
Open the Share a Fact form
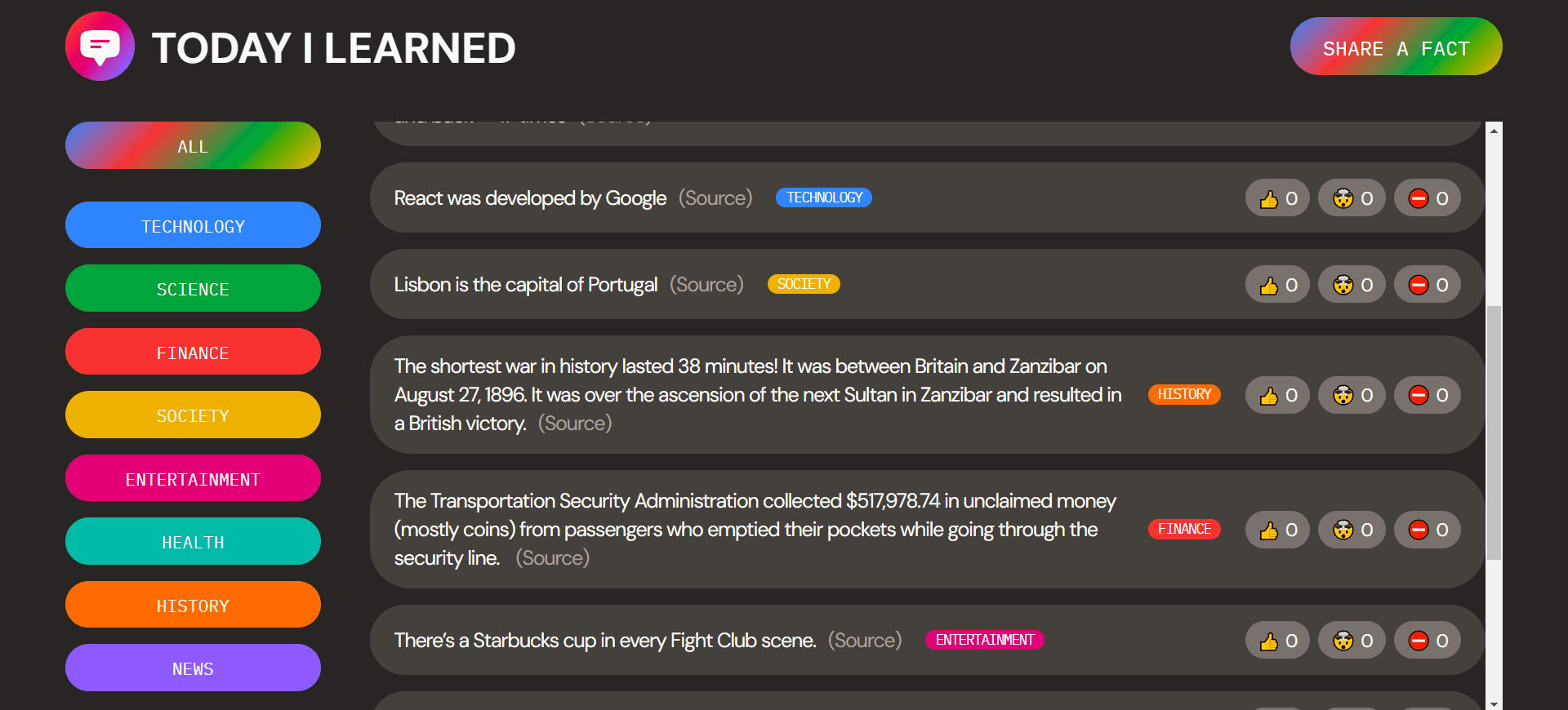1396,47
